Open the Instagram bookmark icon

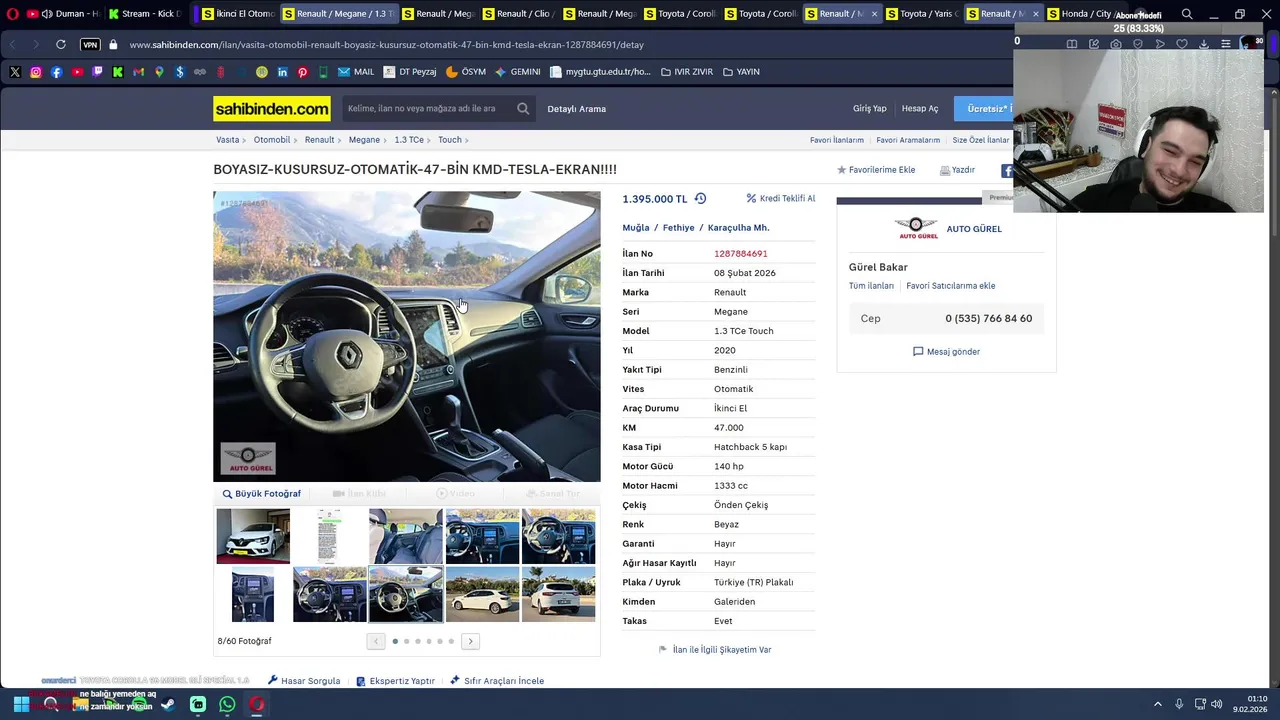[36, 72]
